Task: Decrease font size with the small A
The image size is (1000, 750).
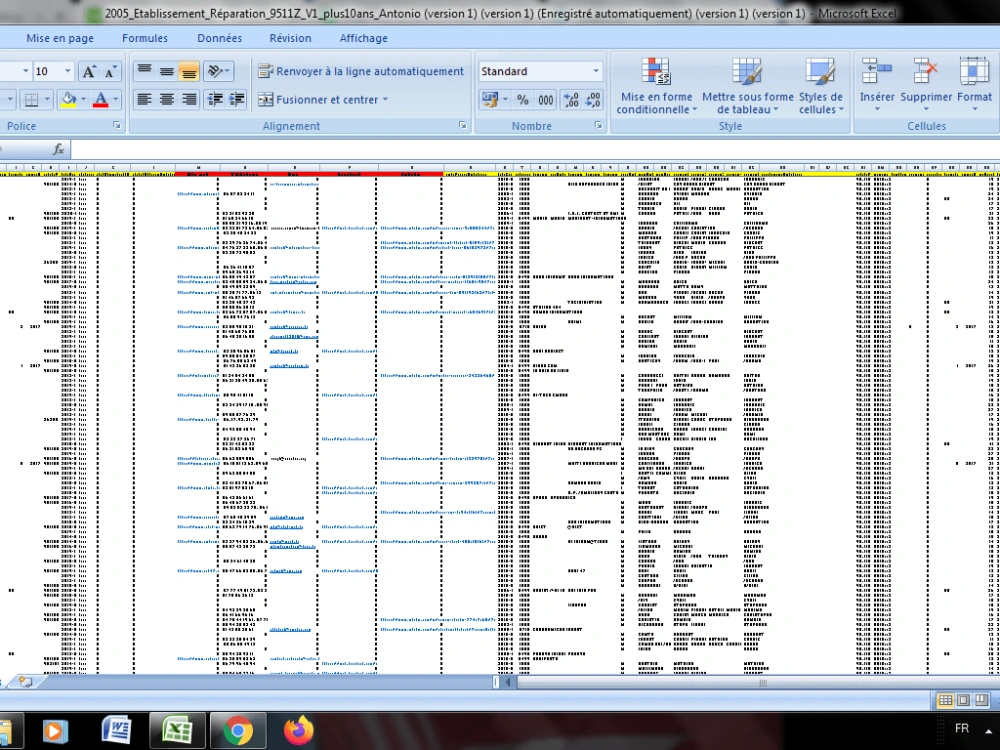Action: tap(110, 71)
